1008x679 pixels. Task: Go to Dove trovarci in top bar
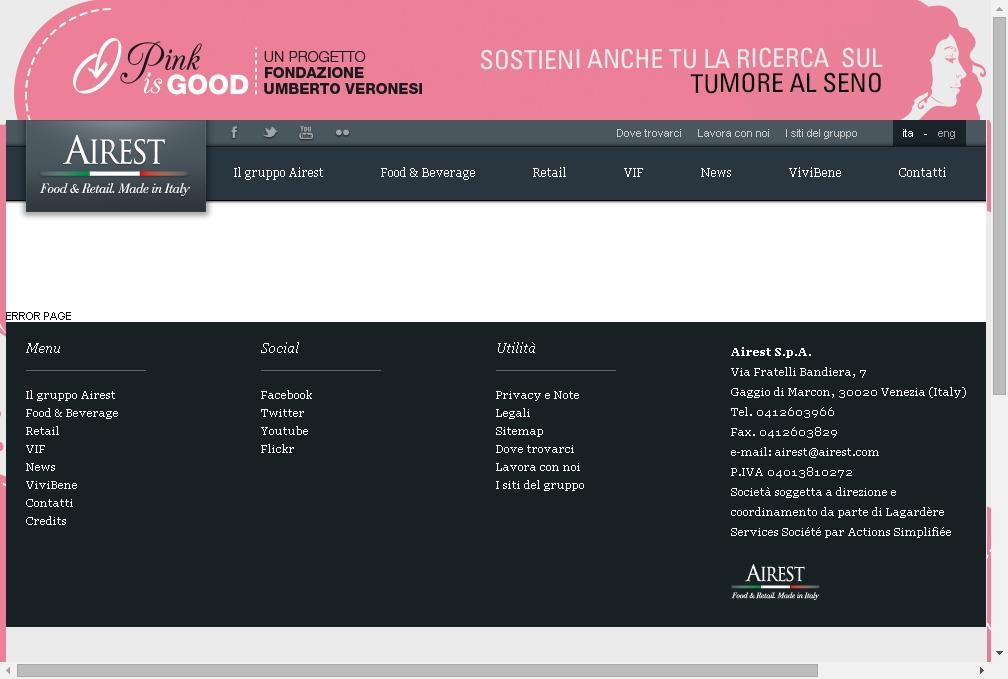(649, 133)
